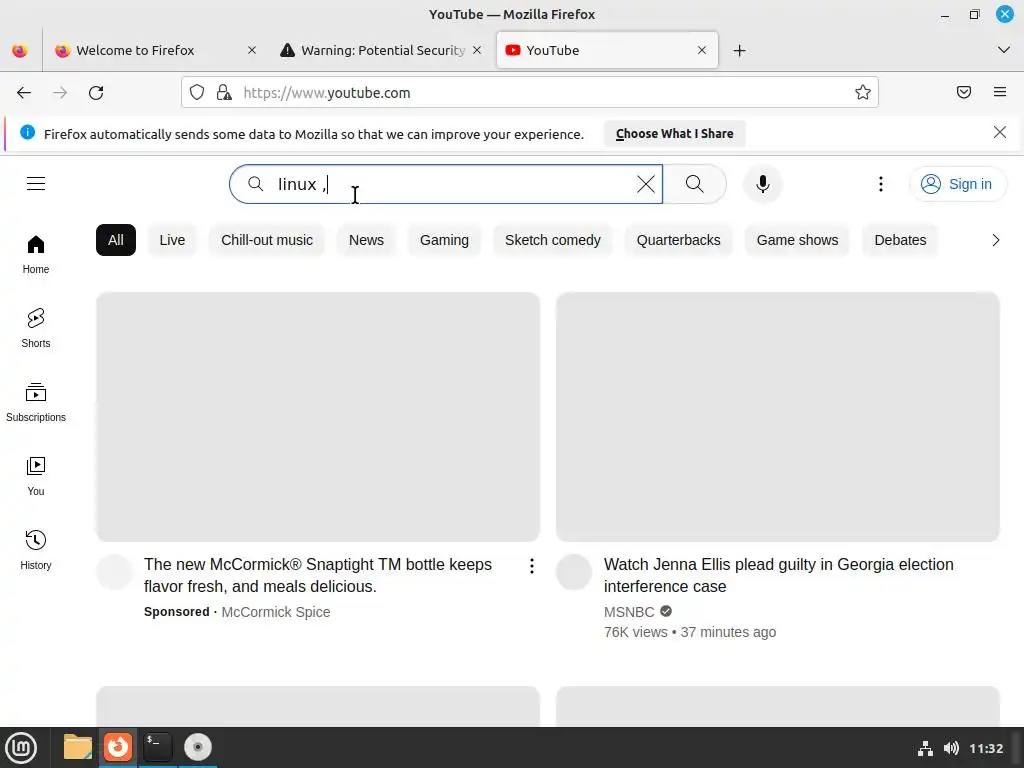The width and height of the screenshot is (1024, 768).
Task: Open a new tab with plus button
Action: pyautogui.click(x=739, y=50)
